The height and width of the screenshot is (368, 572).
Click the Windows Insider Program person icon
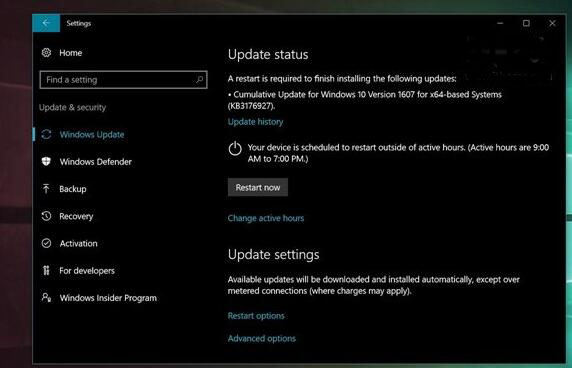pos(46,298)
